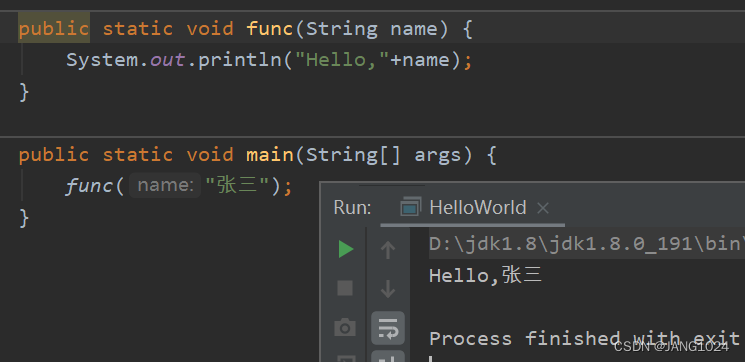Toggle soft-wrap in the Run console
The image size is (745, 362).
coord(388,328)
